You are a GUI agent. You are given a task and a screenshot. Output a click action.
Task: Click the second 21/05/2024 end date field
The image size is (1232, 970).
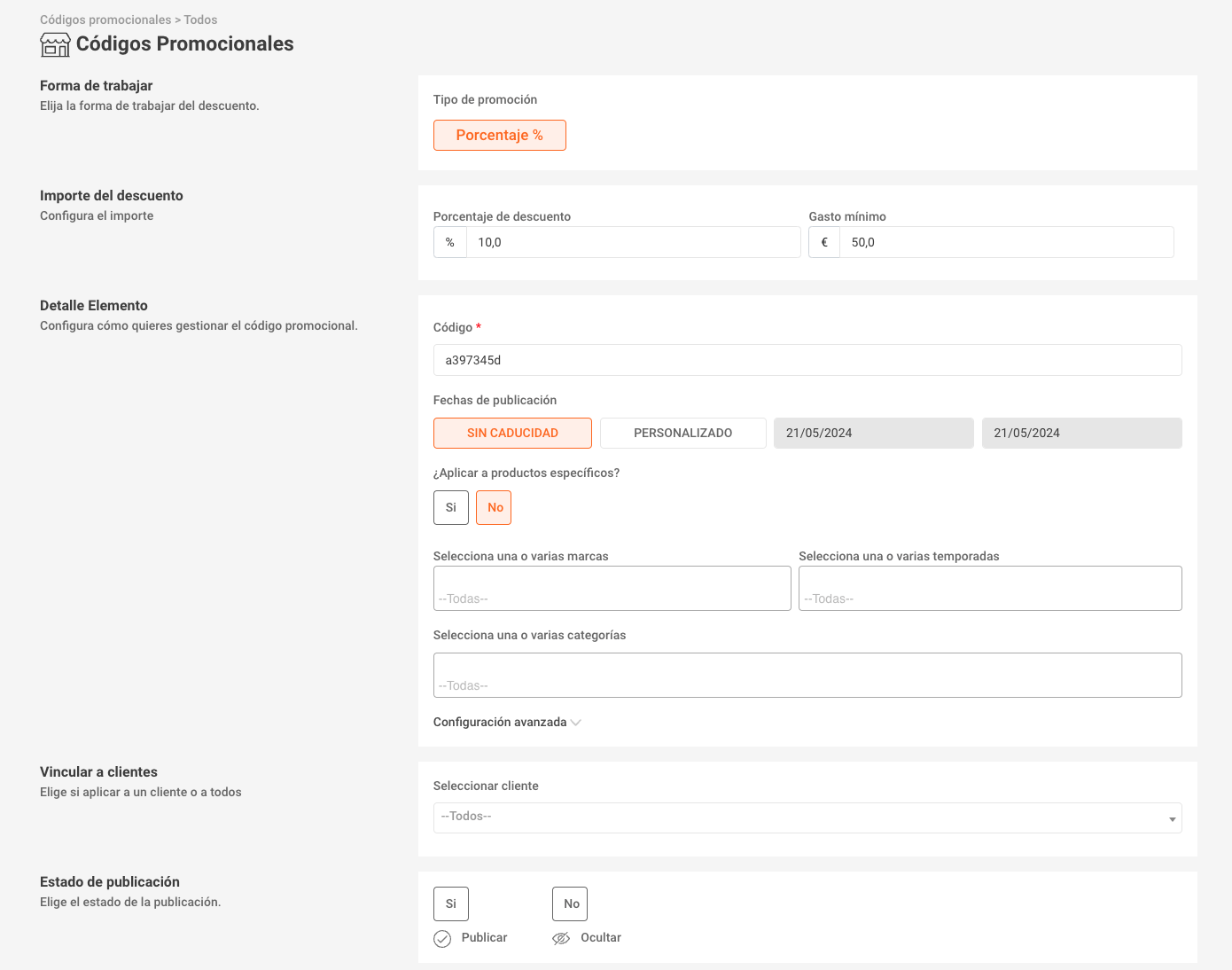[x=1082, y=433]
